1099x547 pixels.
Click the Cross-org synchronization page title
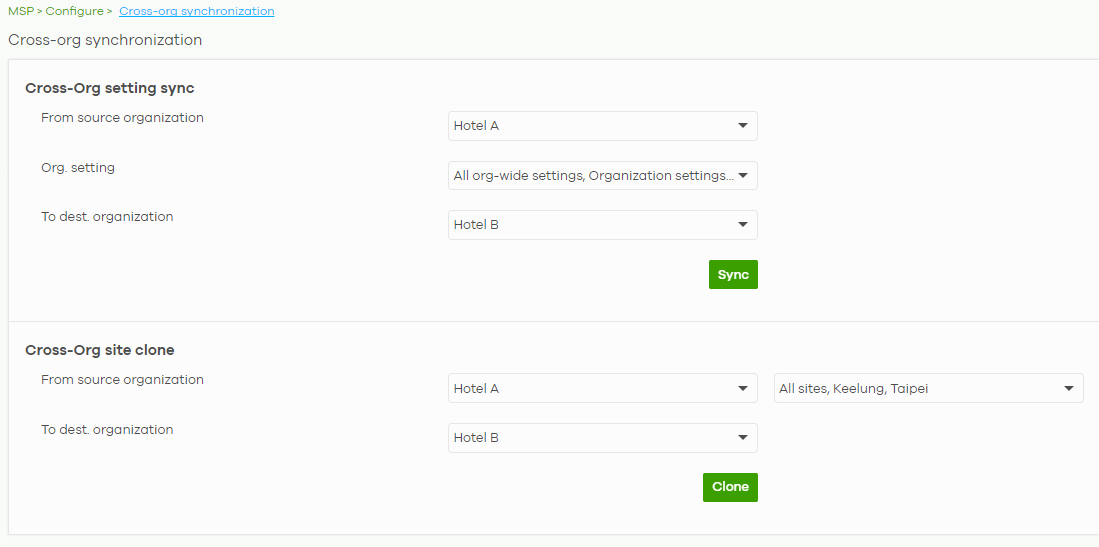pos(105,40)
